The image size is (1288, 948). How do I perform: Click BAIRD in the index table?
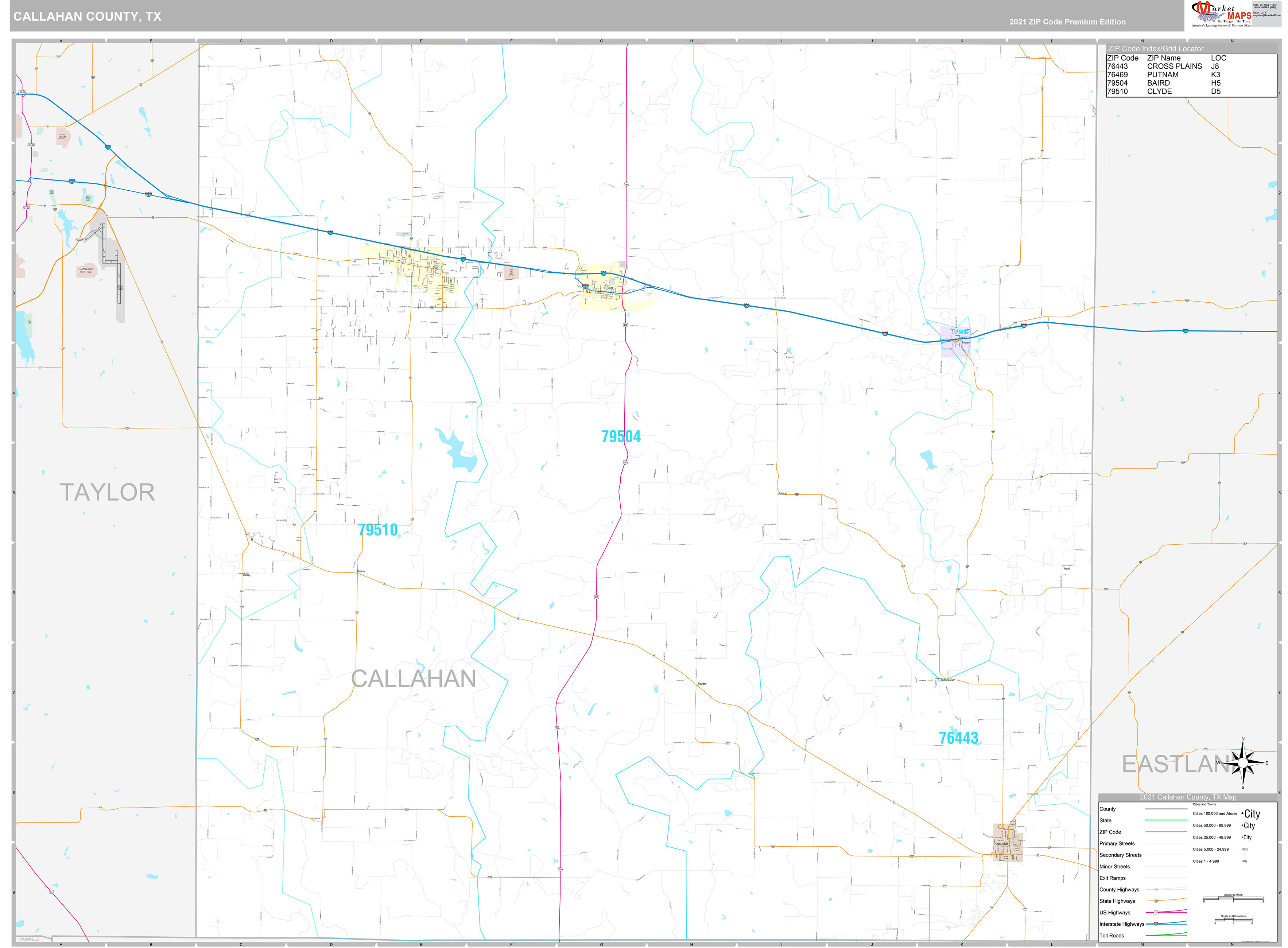(x=1158, y=83)
